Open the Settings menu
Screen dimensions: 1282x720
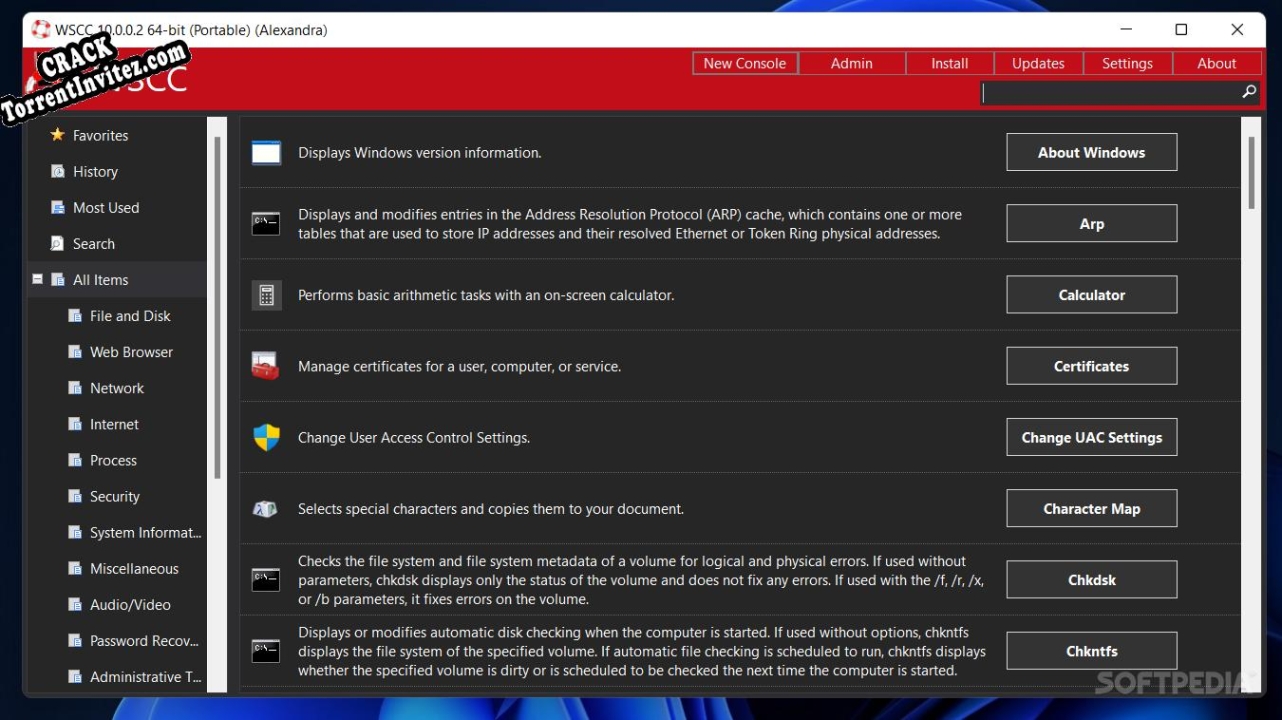tap(1127, 62)
